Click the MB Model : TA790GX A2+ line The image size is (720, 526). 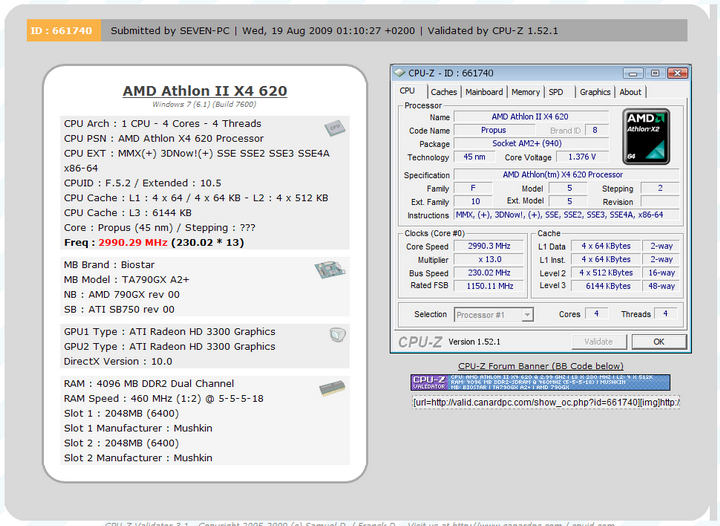127,280
